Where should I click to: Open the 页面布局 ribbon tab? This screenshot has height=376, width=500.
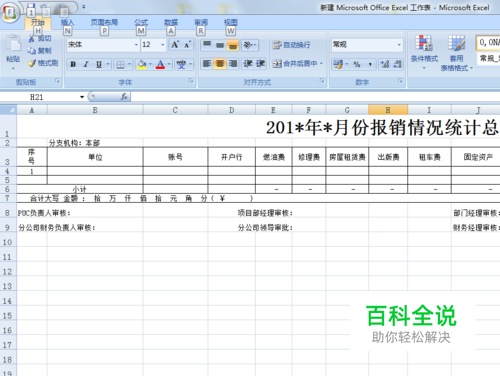point(104,22)
